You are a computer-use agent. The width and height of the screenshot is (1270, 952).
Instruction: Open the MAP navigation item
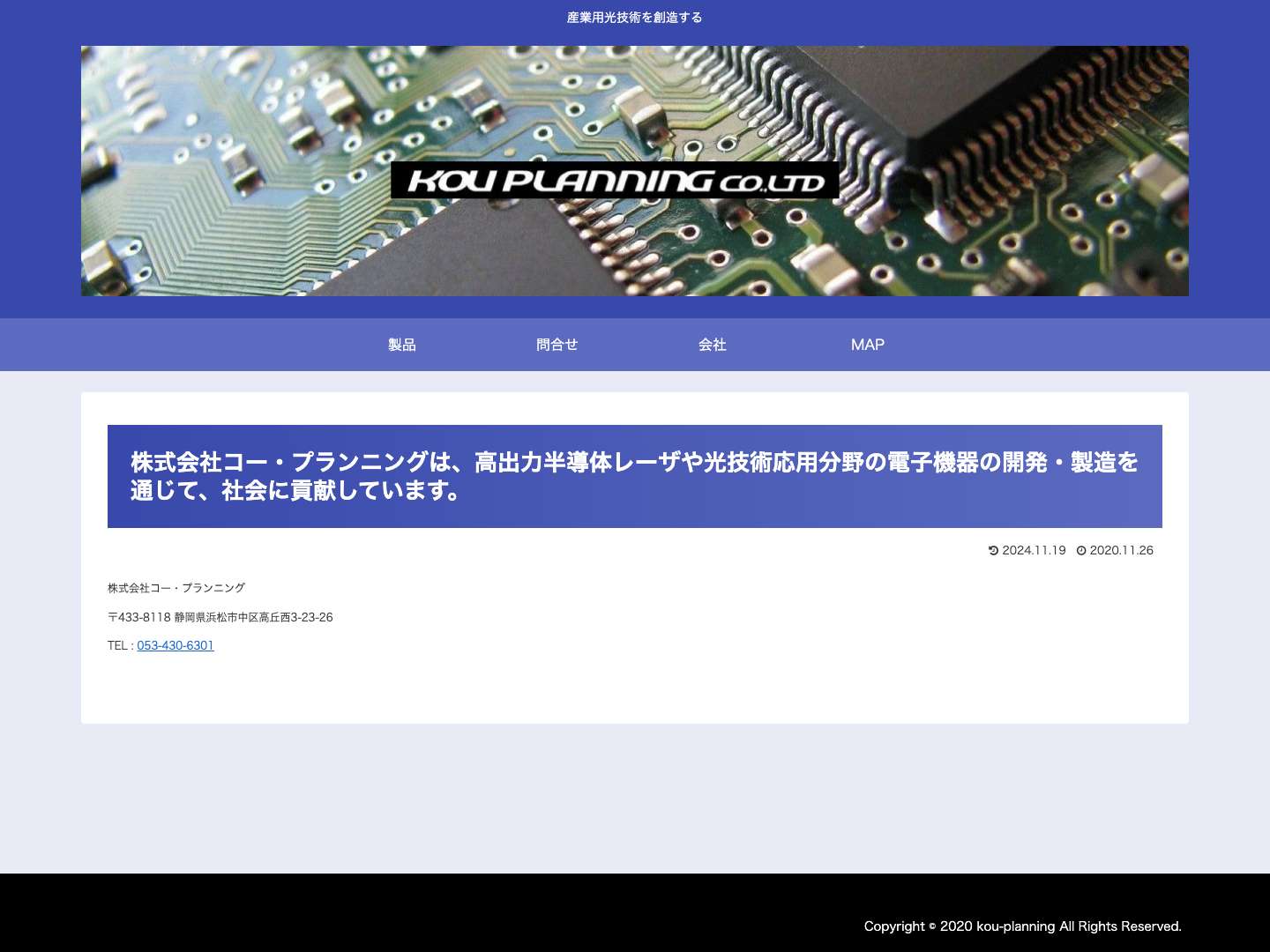coord(868,344)
